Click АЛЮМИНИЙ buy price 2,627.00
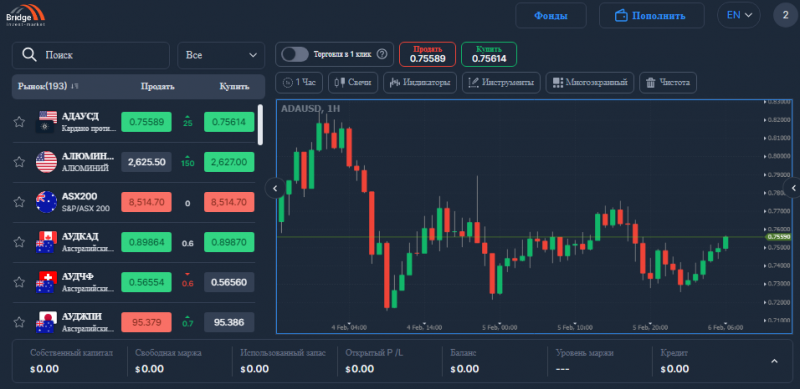Image resolution: width=800 pixels, height=389 pixels. [229, 162]
